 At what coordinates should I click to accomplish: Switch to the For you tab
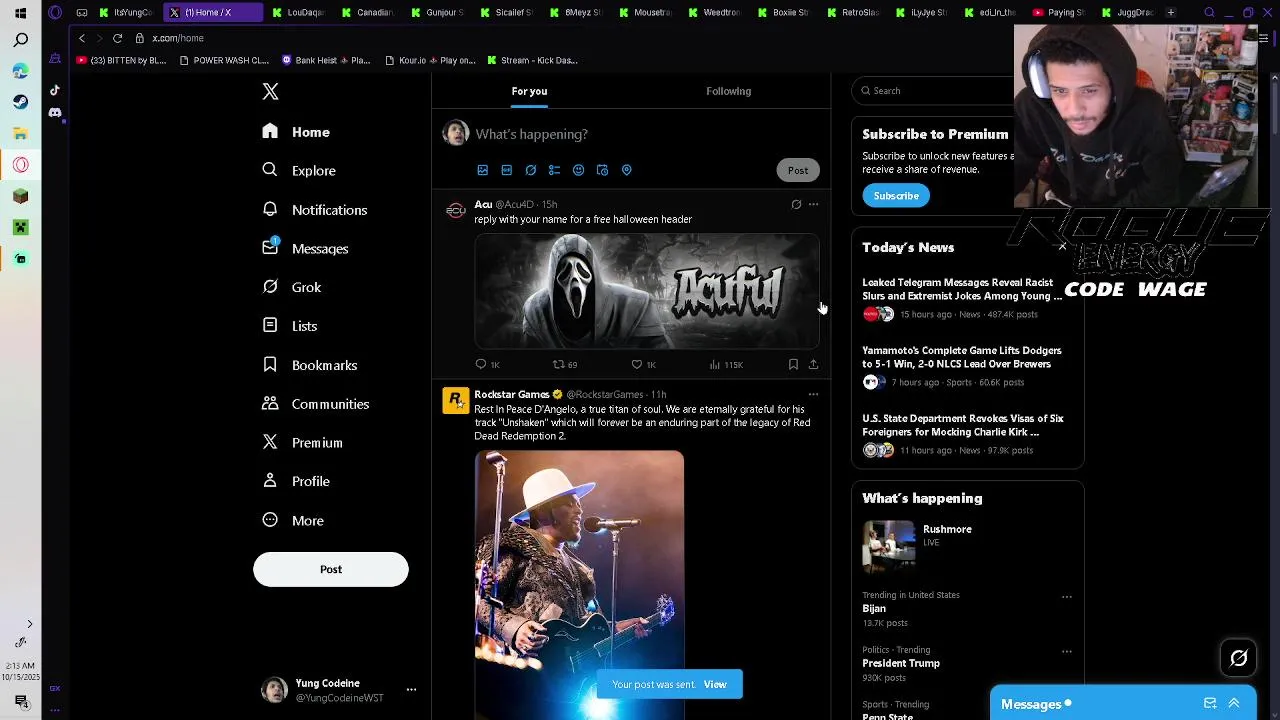[x=530, y=91]
